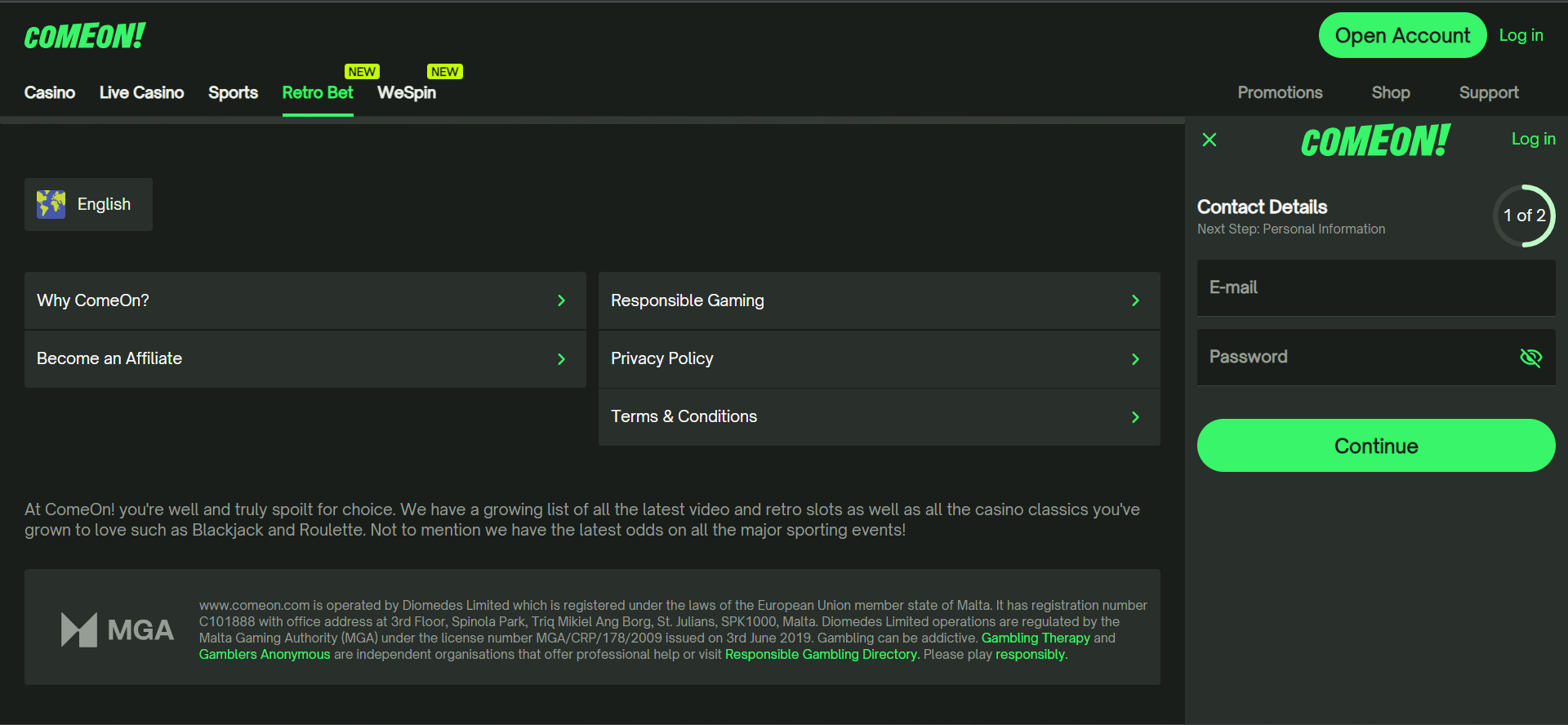This screenshot has width=1568, height=725.
Task: Open the Privacy Policy row
Action: tap(880, 359)
